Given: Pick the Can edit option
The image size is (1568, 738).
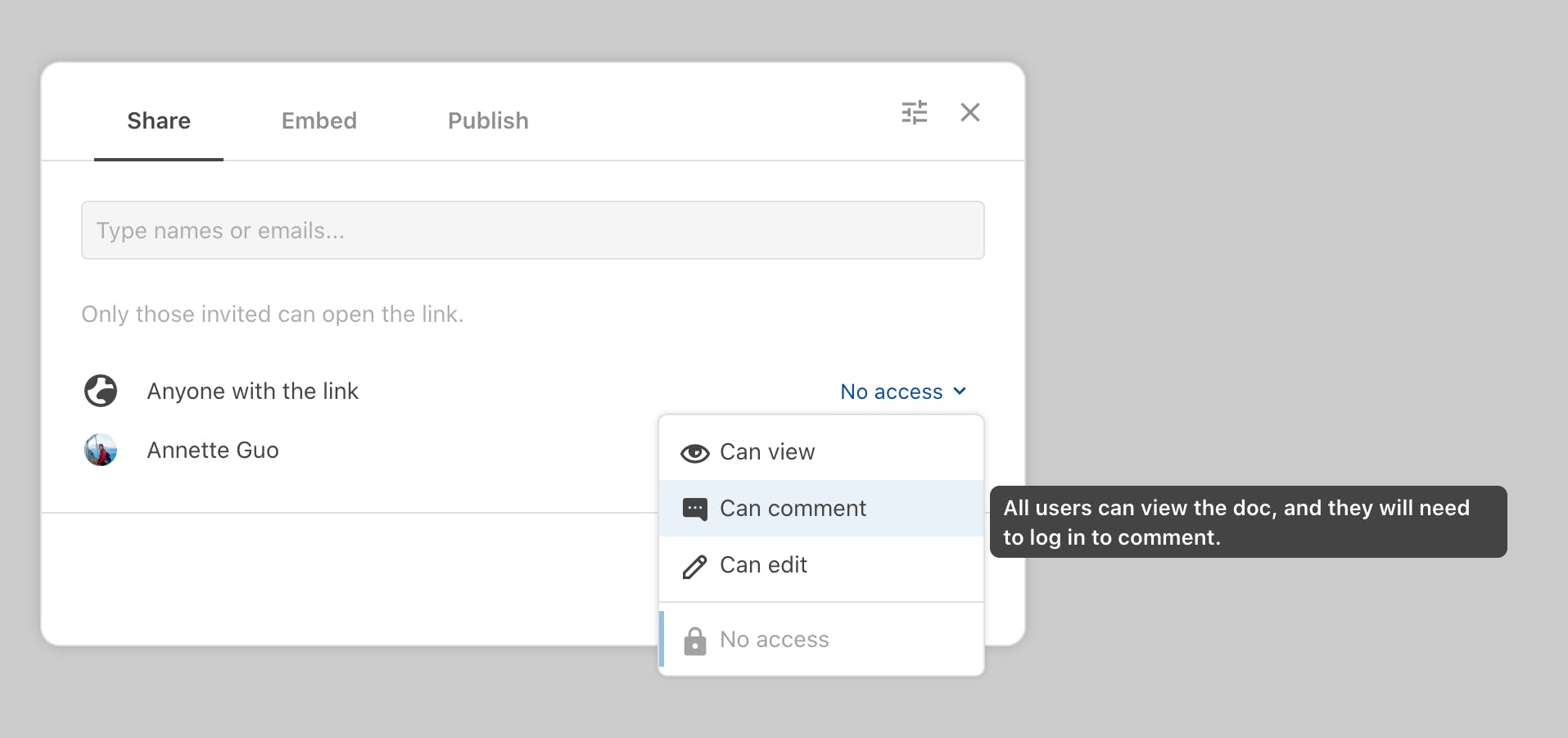Looking at the screenshot, I should click(763, 565).
